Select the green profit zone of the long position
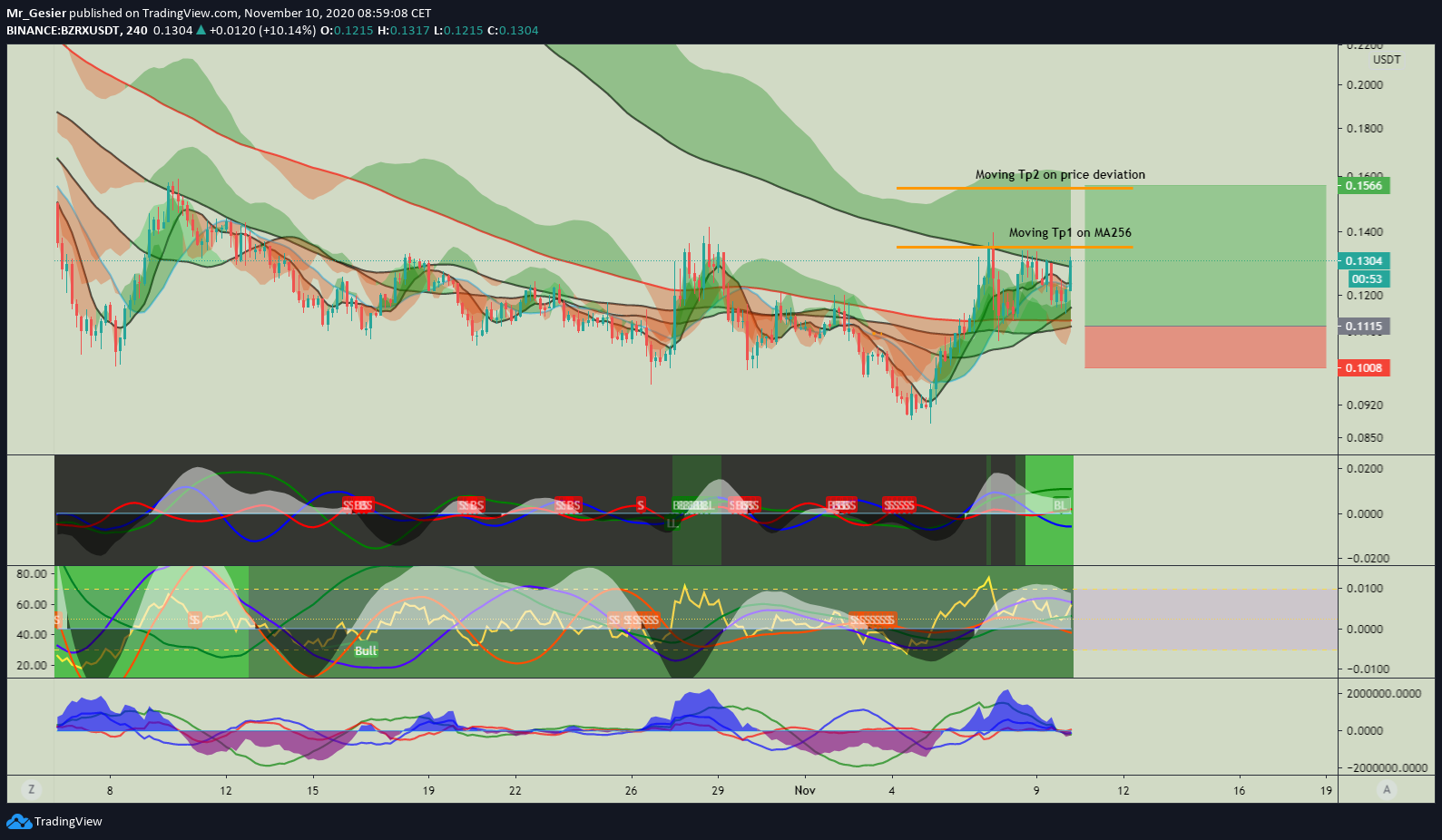1442x840 pixels. click(x=1205, y=256)
